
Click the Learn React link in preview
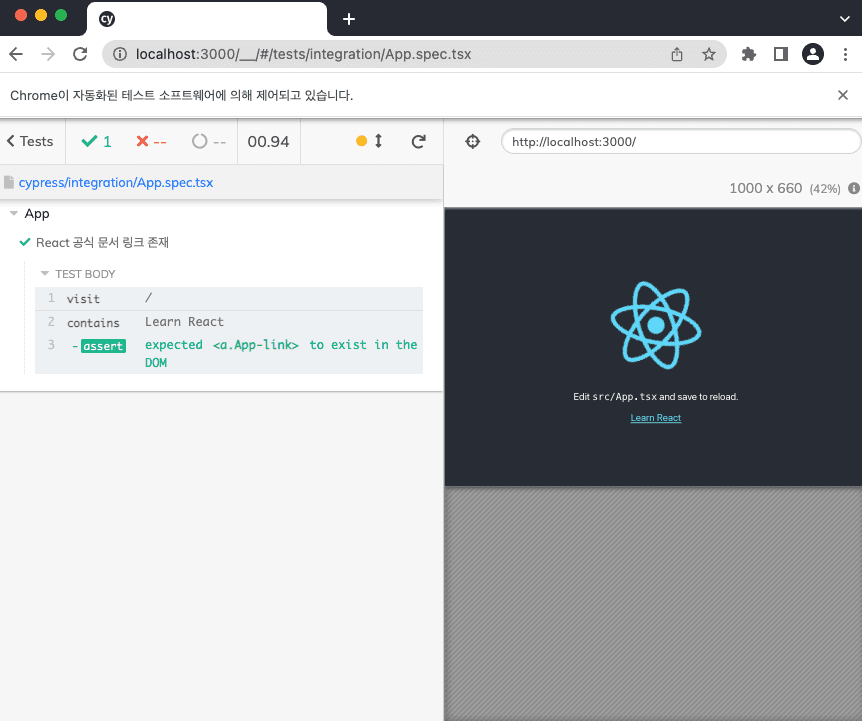point(655,418)
